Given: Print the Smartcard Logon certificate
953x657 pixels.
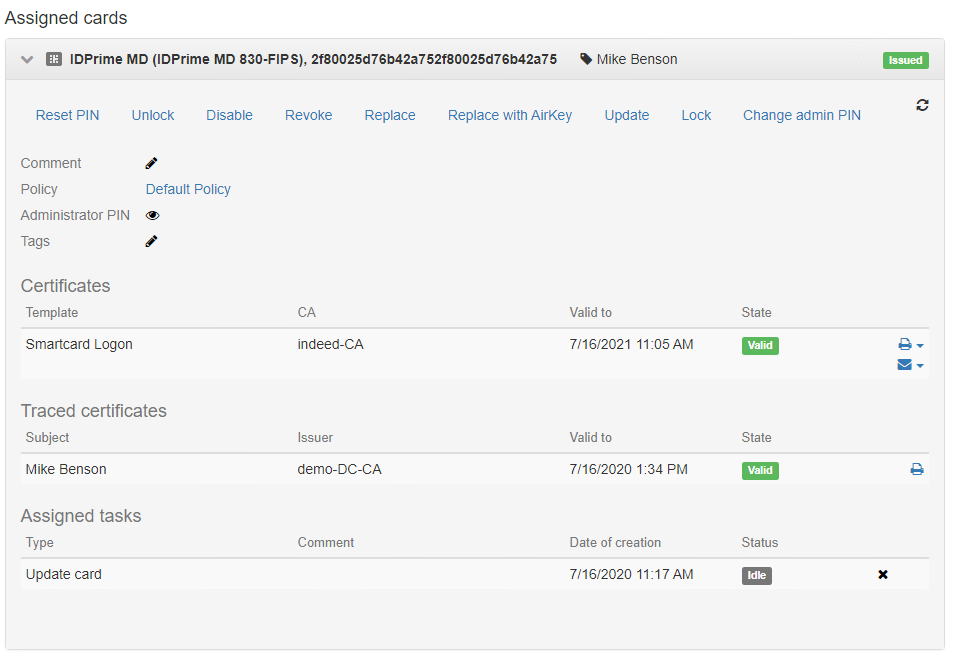Looking at the screenshot, I should (905, 345).
